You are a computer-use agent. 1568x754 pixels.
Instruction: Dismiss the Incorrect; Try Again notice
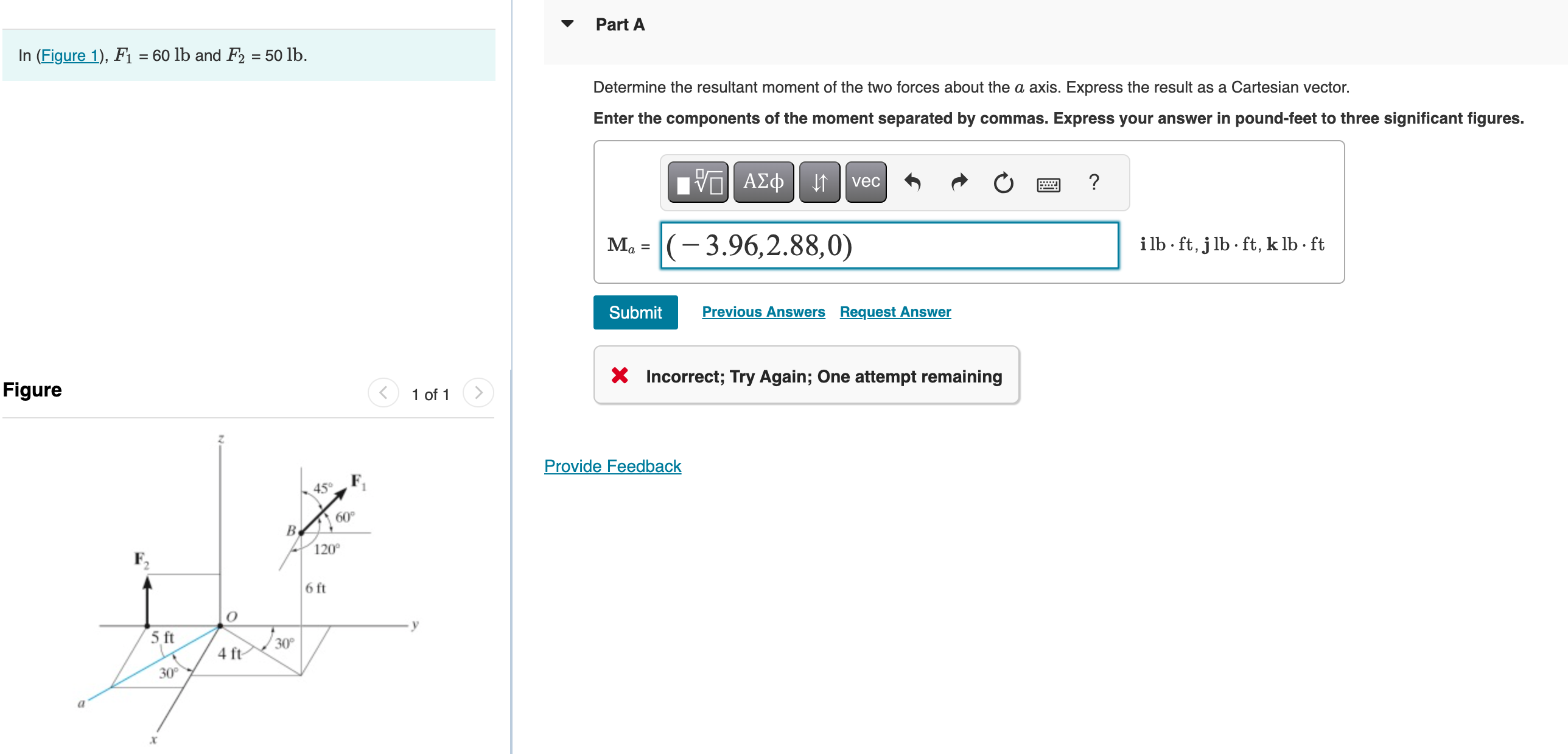(x=620, y=376)
